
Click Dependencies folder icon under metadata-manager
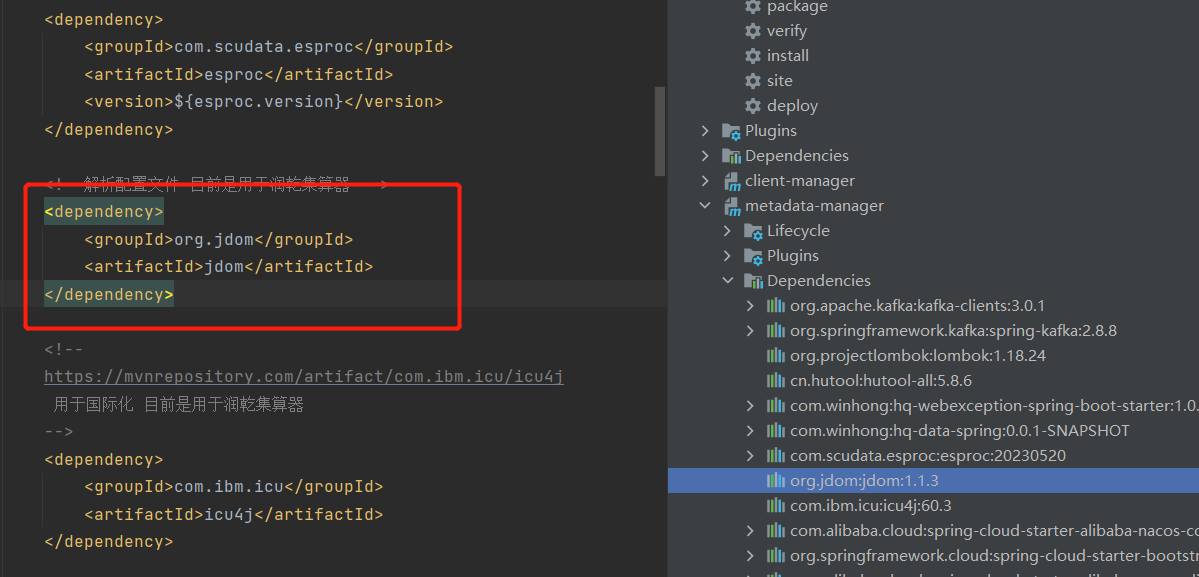pos(754,281)
